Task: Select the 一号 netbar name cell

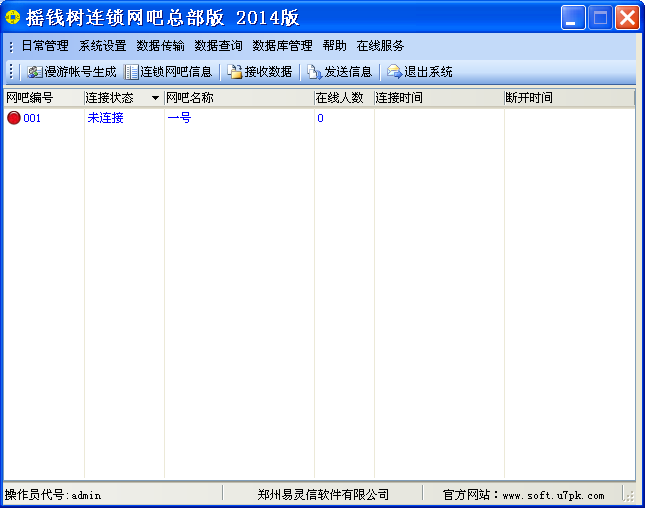Action: 179,118
